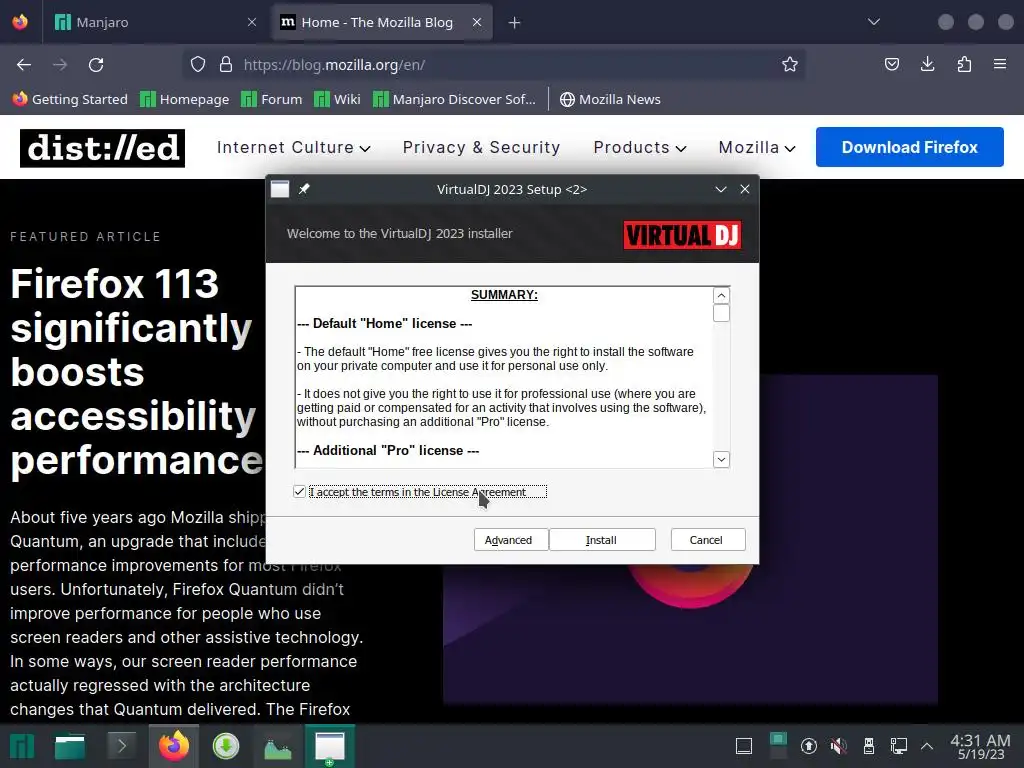Open the Manjaro application launcher

tap(22, 746)
